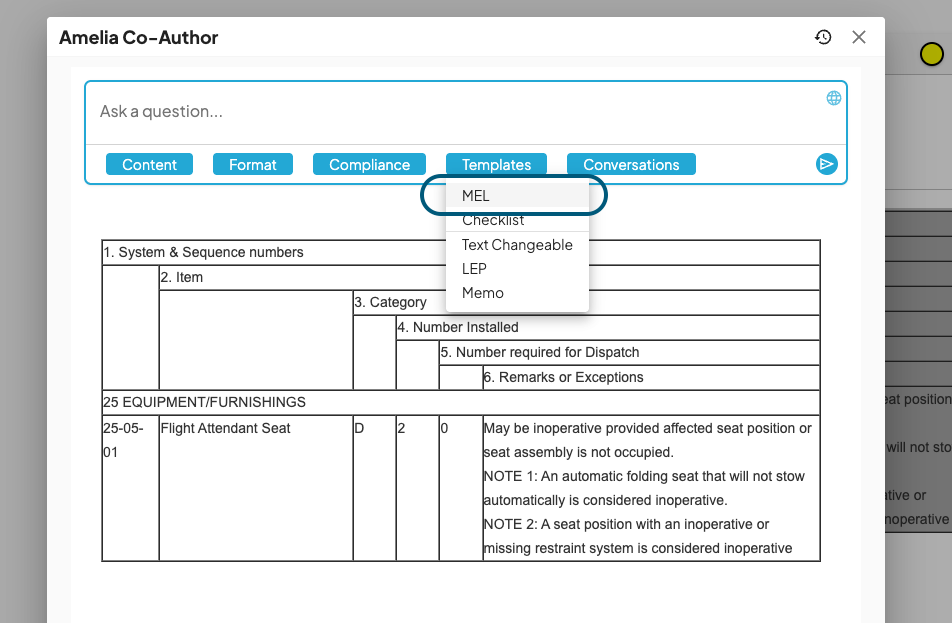Open the Content menu button
Viewport: 952px width, 623px height.
149,165
